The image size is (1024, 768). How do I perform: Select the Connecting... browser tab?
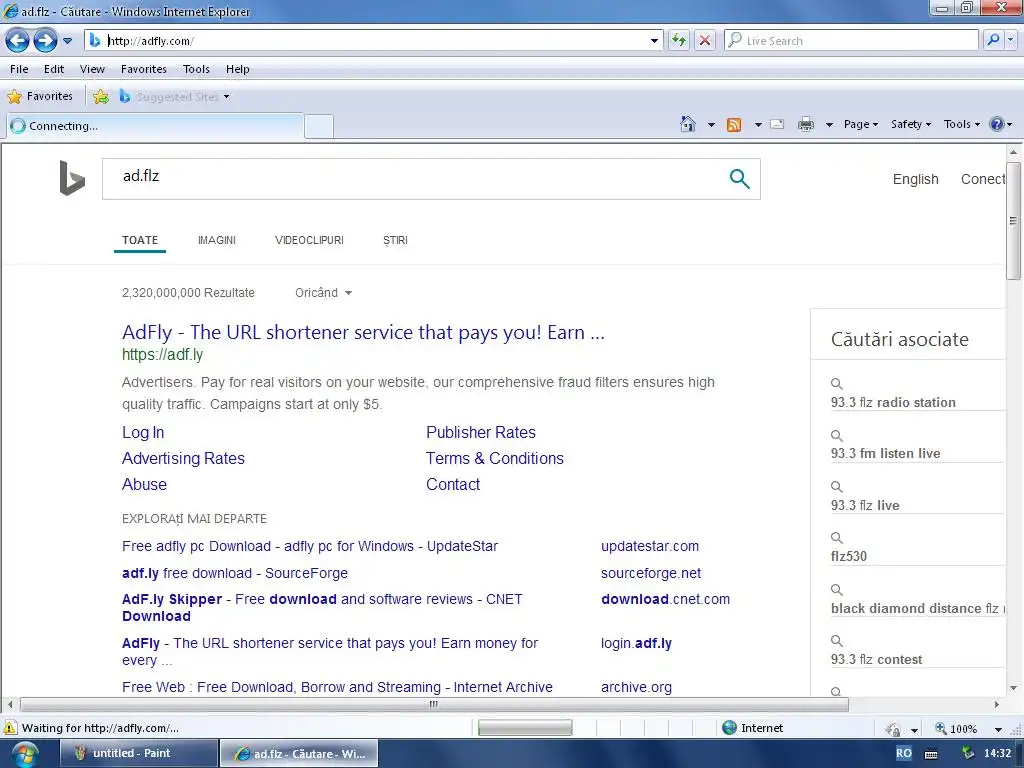(x=155, y=126)
